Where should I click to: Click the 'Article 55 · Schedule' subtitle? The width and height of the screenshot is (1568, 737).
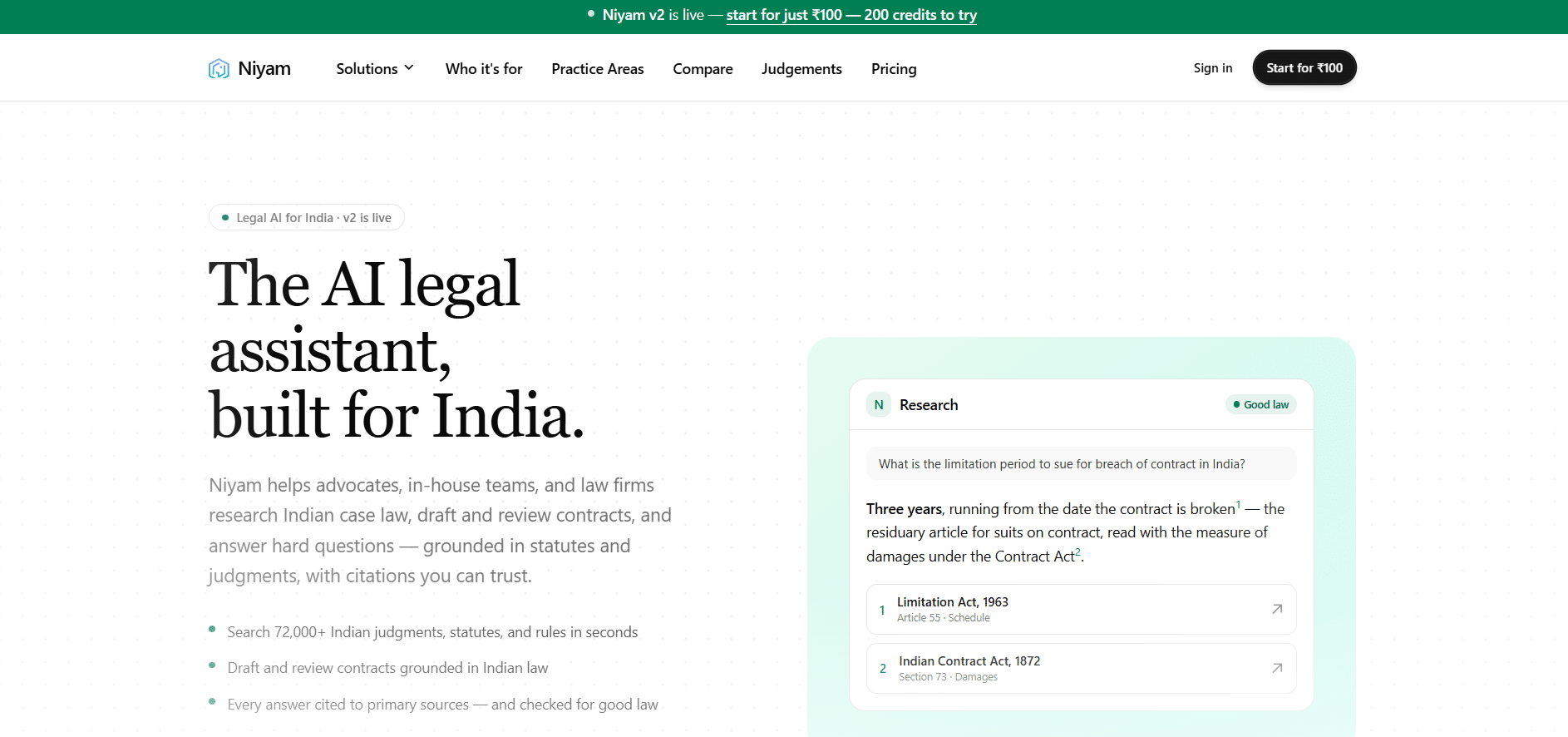(944, 617)
